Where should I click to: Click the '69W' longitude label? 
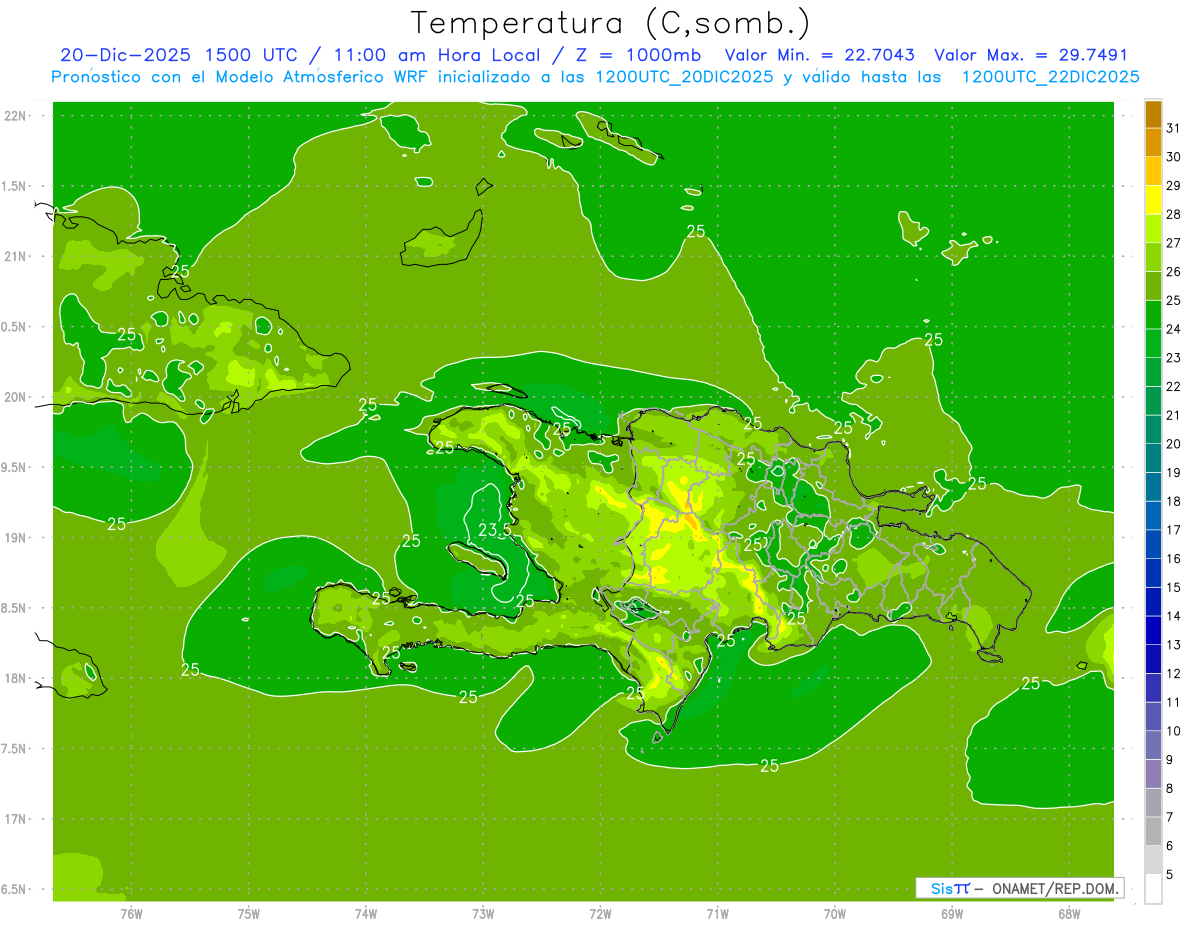(x=952, y=913)
